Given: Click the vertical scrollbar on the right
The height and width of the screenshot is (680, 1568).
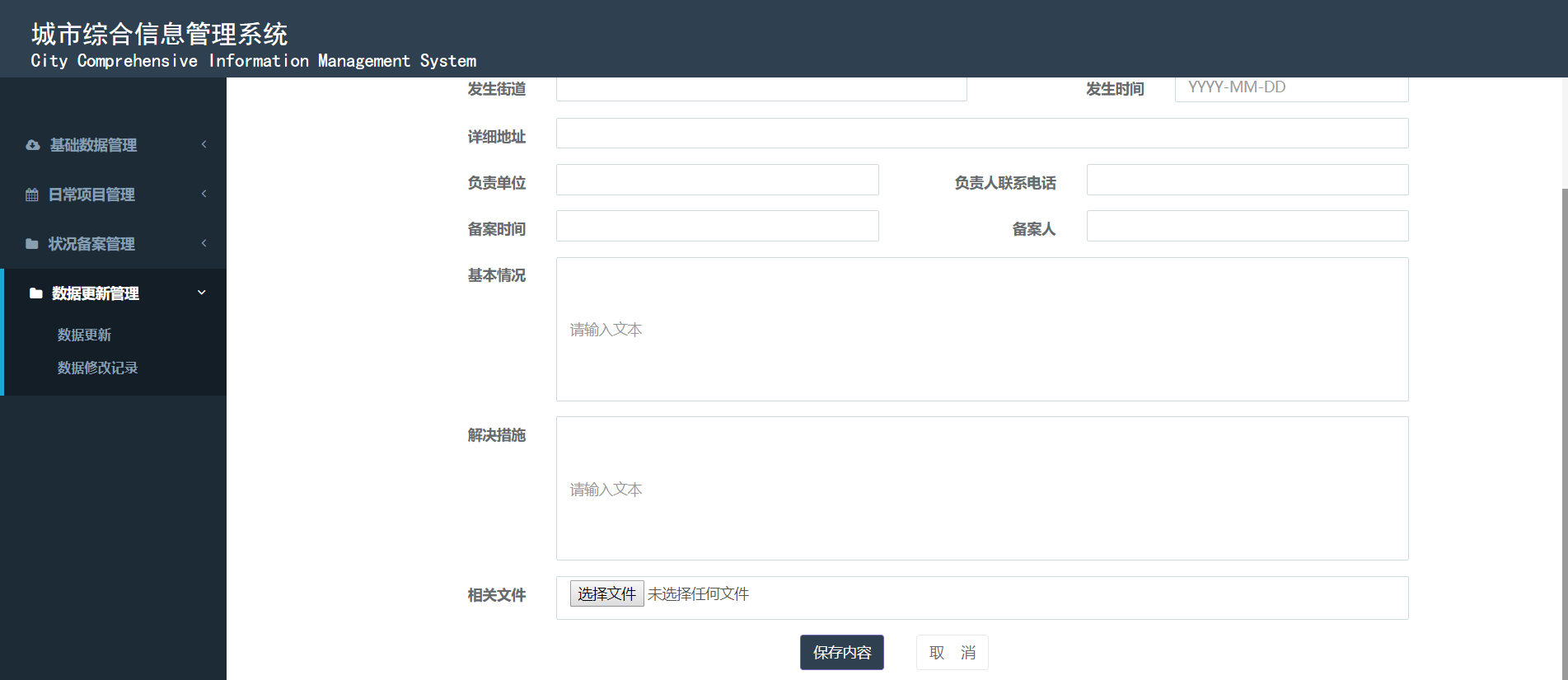Looking at the screenshot, I should click(x=1564, y=412).
